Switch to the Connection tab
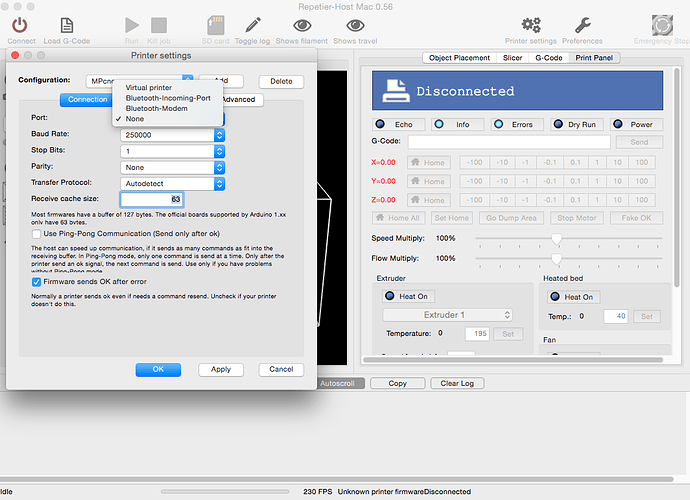This screenshot has height=500, width=690. coord(87,99)
